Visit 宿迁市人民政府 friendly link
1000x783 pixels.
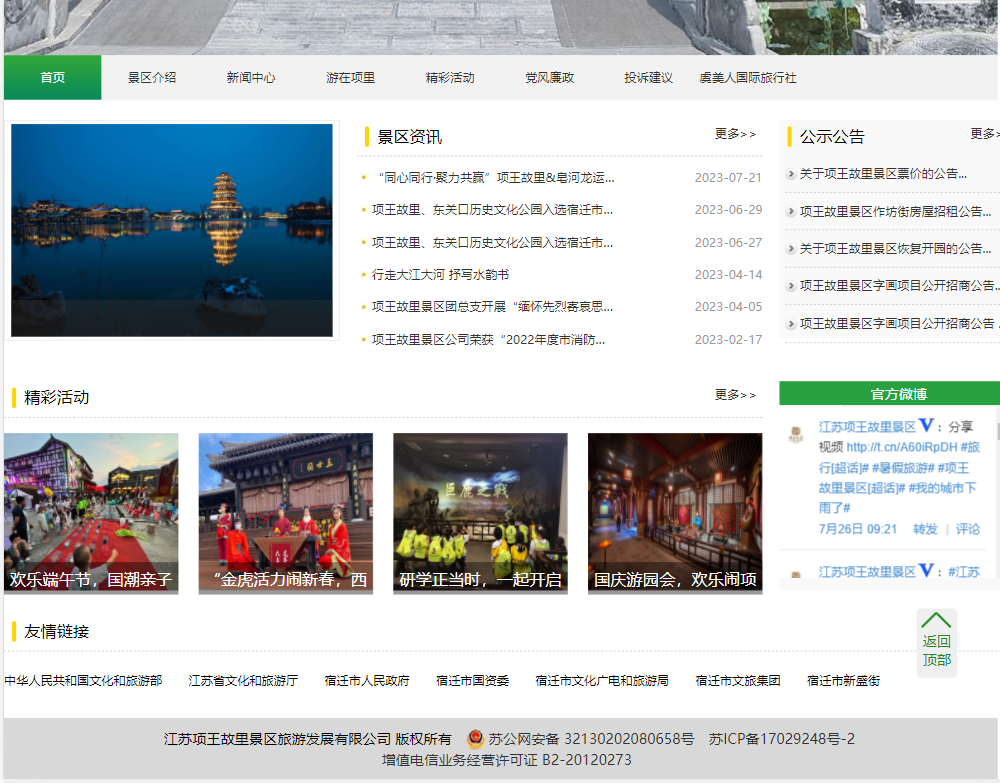click(367, 681)
